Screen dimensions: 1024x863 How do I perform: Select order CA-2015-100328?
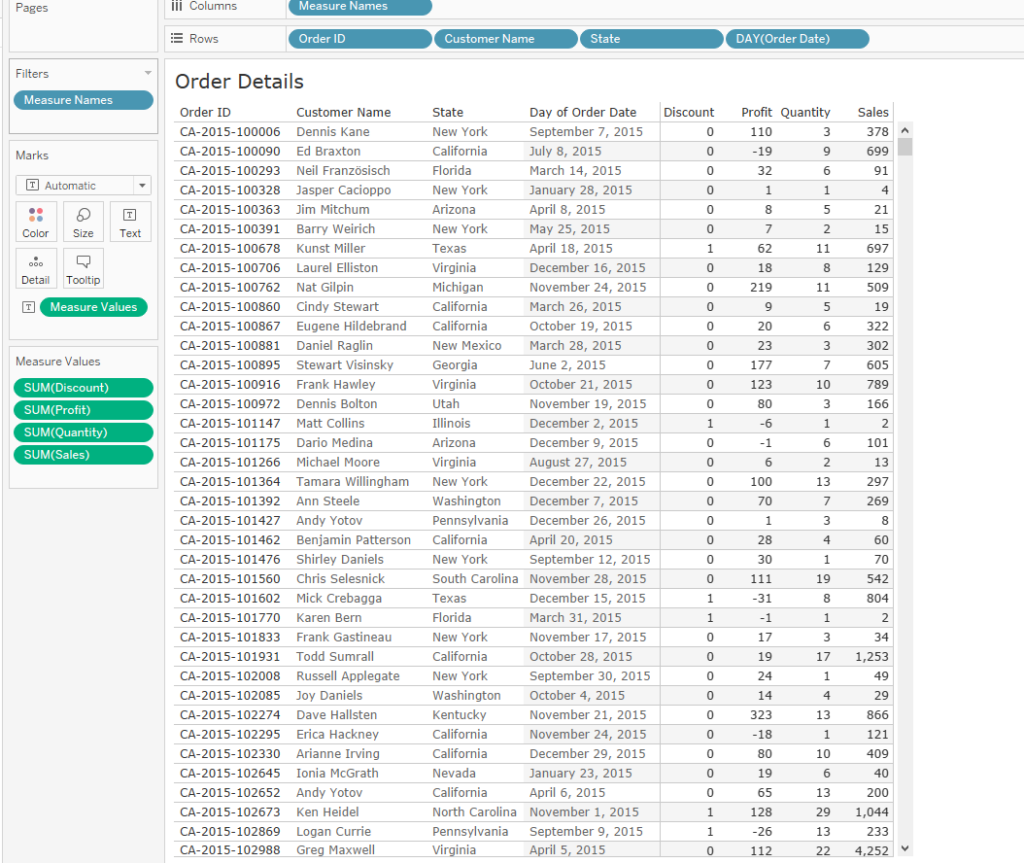[x=230, y=190]
